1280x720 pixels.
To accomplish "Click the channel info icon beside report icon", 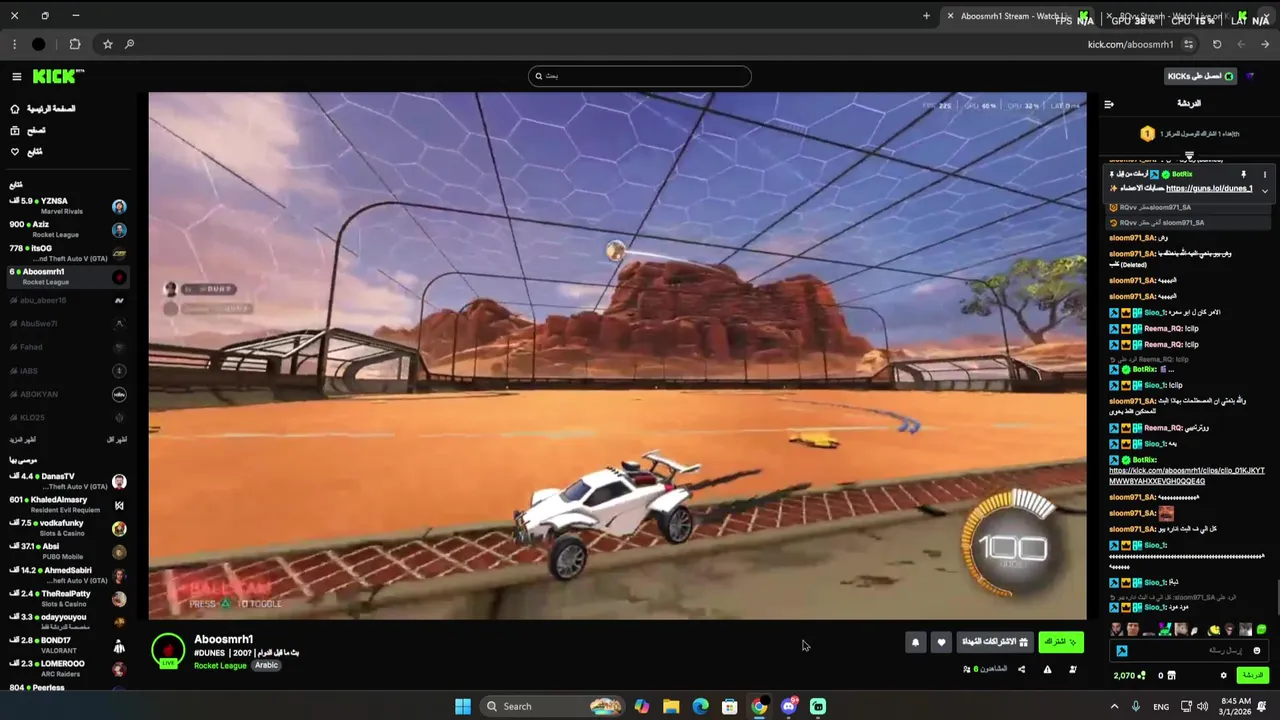I will click(x=1073, y=669).
